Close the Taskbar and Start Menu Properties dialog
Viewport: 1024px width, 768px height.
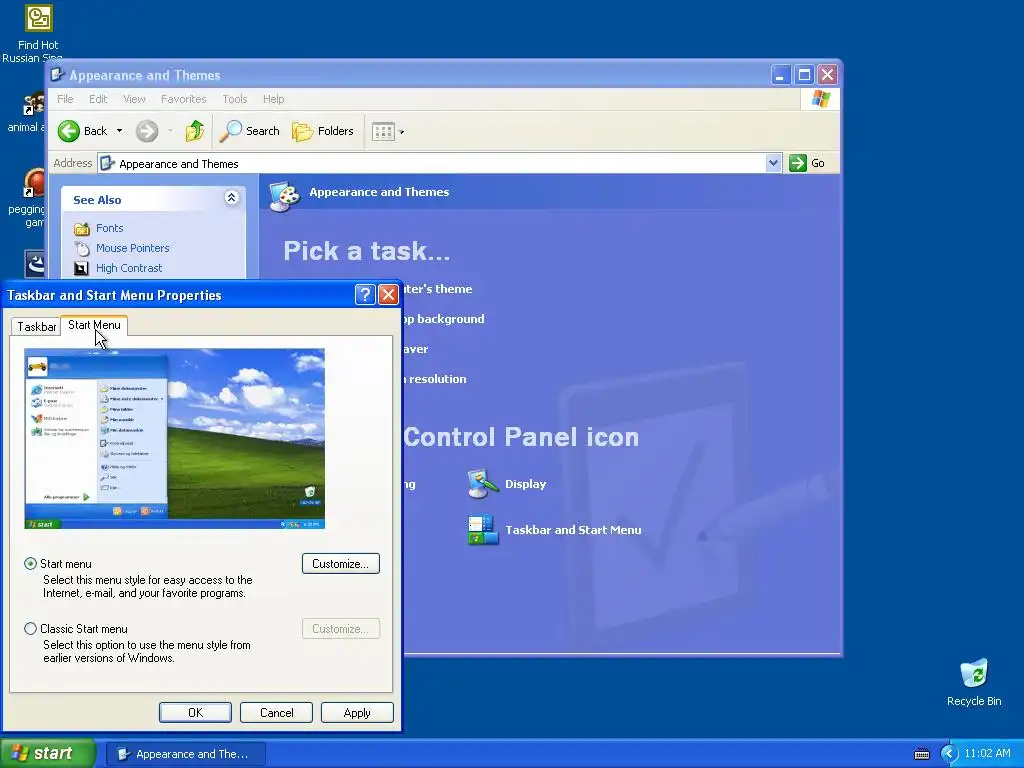[389, 295]
